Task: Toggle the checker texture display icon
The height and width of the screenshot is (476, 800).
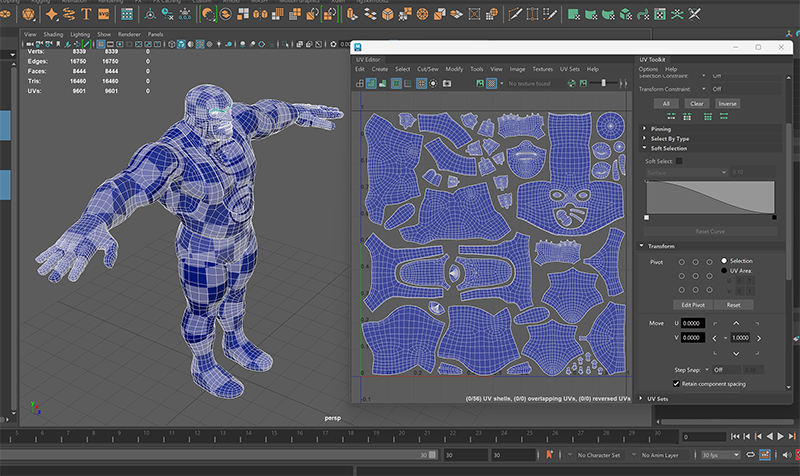Action: (x=491, y=84)
